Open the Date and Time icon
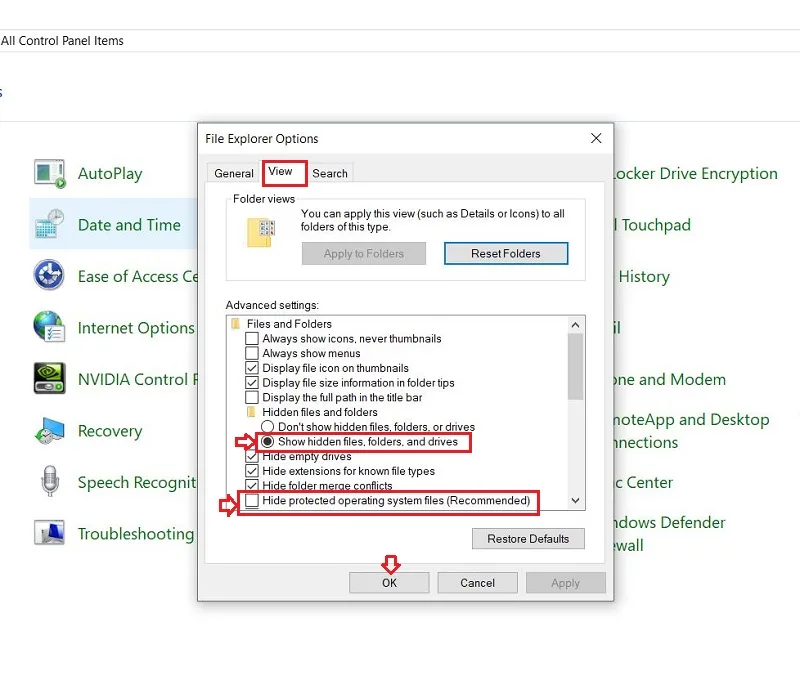Screen dimensions: 800x680 49,224
